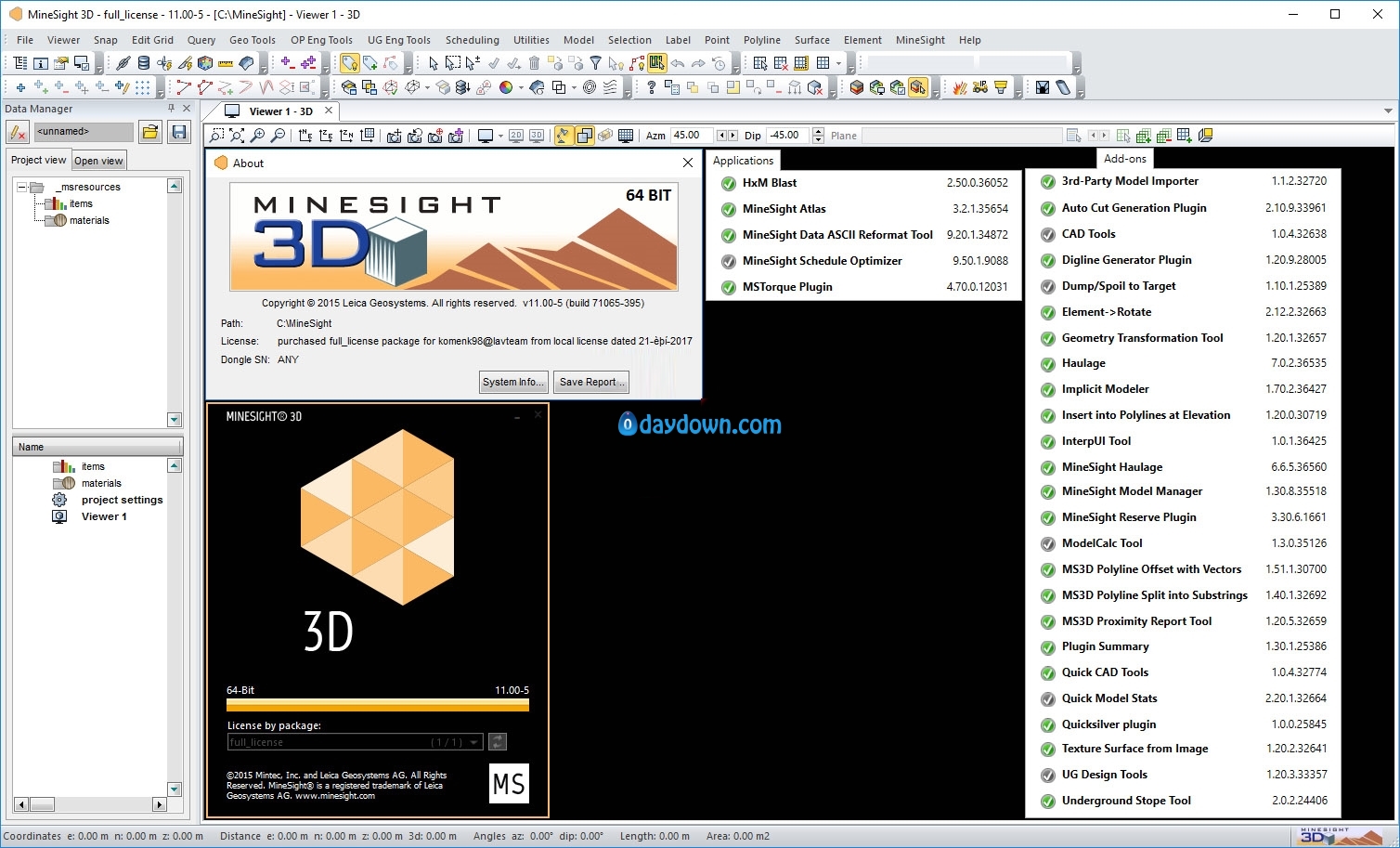Click the Name column header
Viewport: 1400px width, 848px height.
[97, 447]
